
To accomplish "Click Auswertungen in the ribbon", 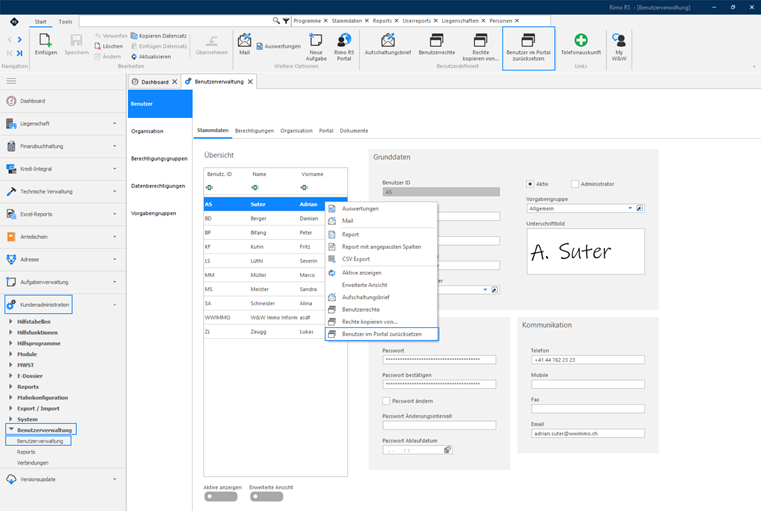I will pyautogui.click(x=279, y=46).
